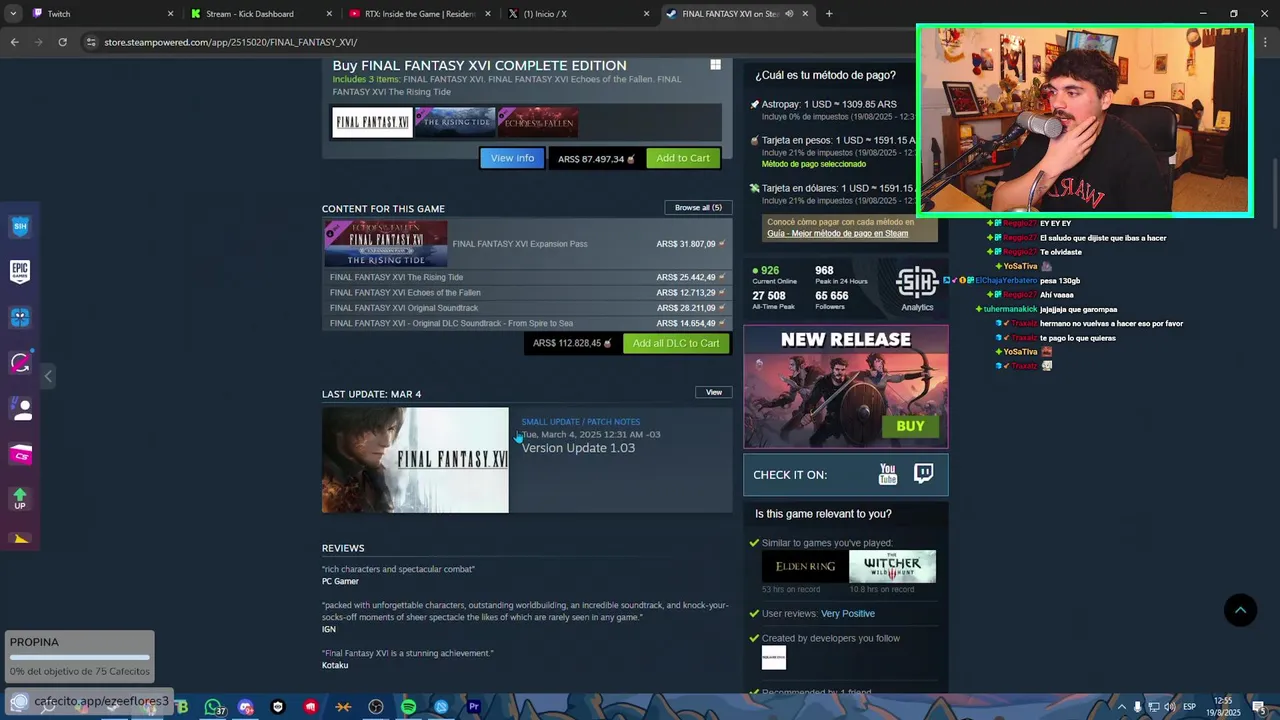Open Guía - Mejor método de pago en Steam link
Image resolution: width=1280 pixels, height=720 pixels.
(x=837, y=233)
